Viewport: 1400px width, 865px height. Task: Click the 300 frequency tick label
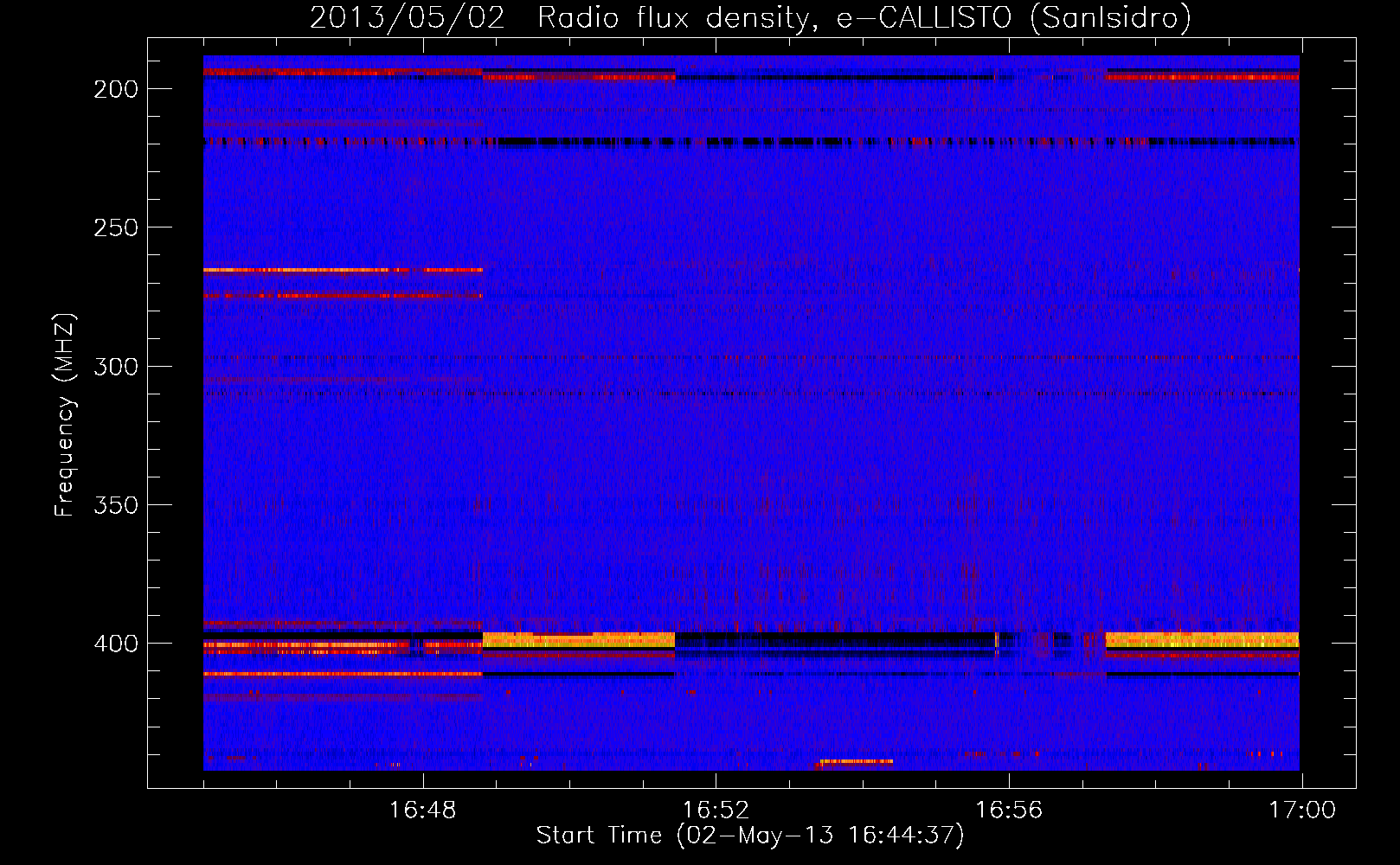click(116, 366)
